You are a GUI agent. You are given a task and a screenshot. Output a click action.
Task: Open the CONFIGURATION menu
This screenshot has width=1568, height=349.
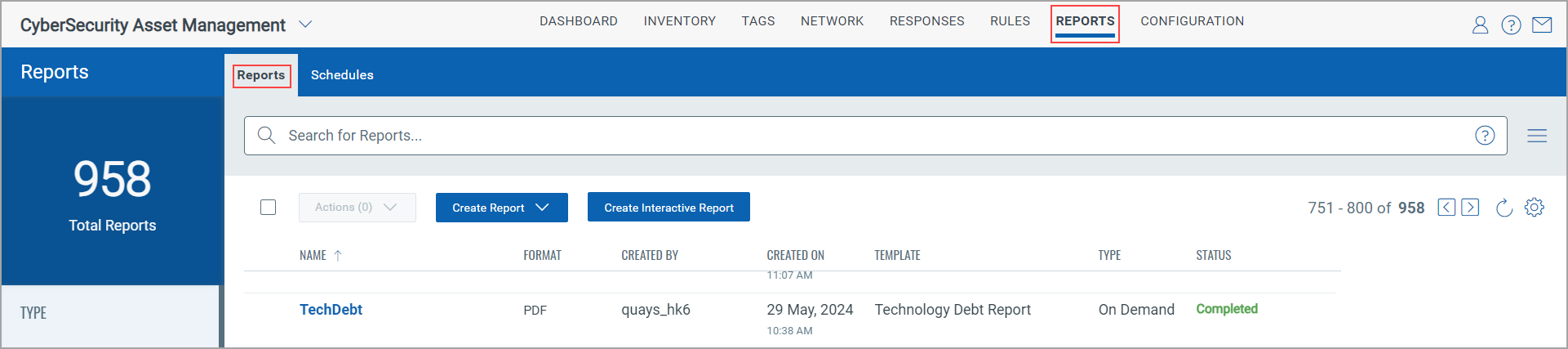(1192, 21)
